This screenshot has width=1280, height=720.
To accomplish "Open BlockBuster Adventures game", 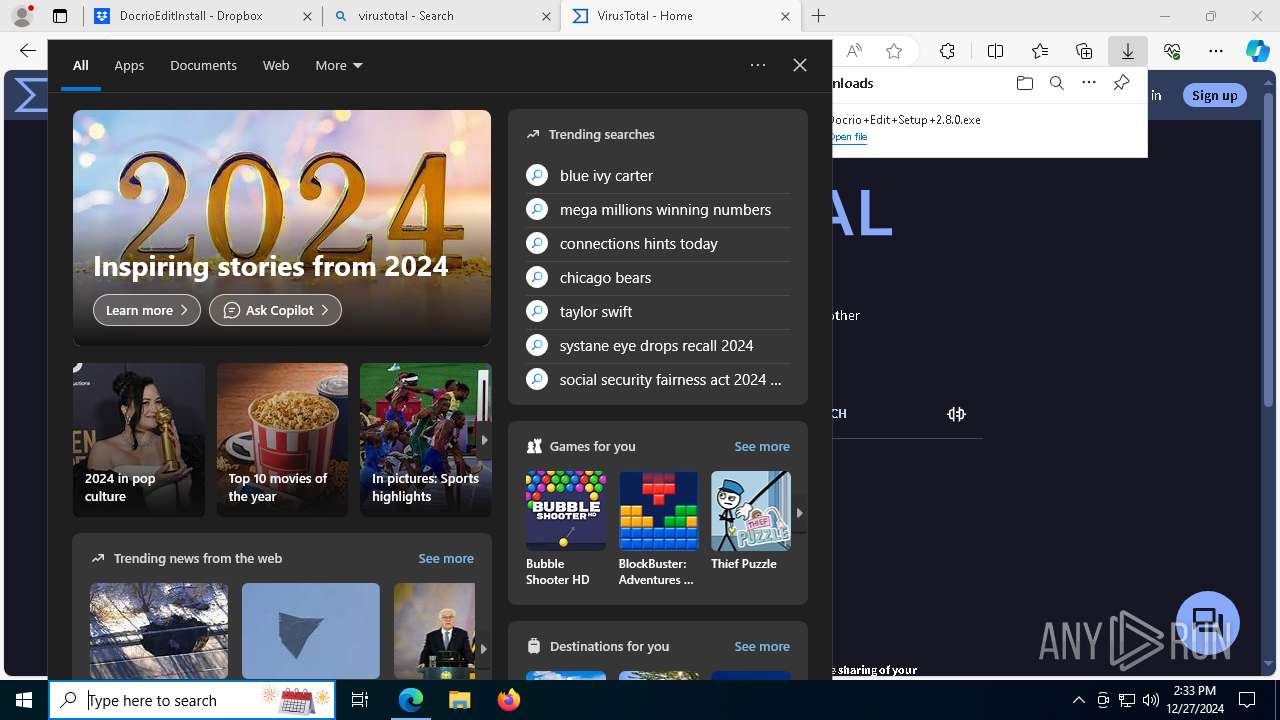I will [x=658, y=528].
